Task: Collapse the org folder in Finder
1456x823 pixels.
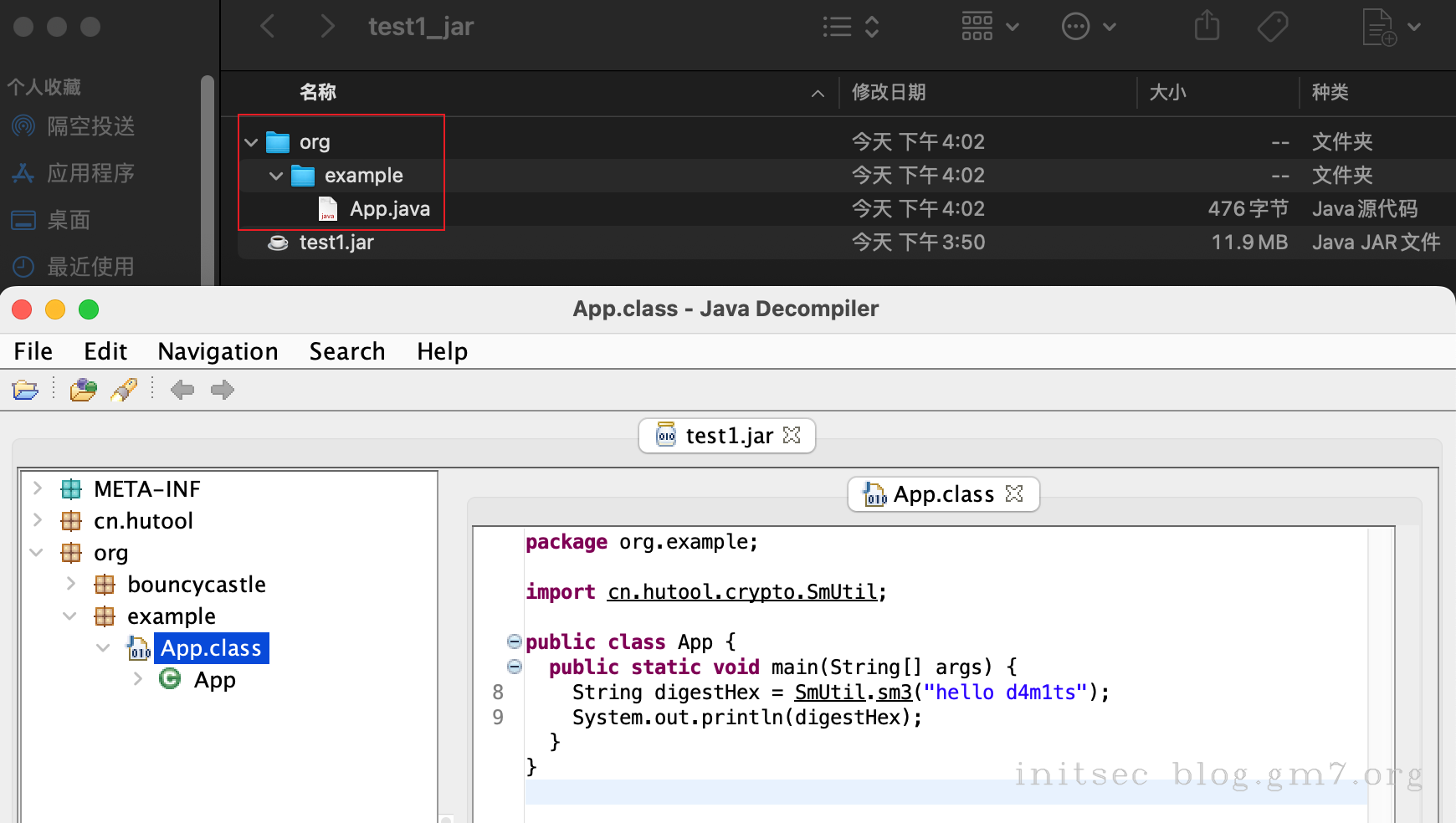Action: pos(251,142)
